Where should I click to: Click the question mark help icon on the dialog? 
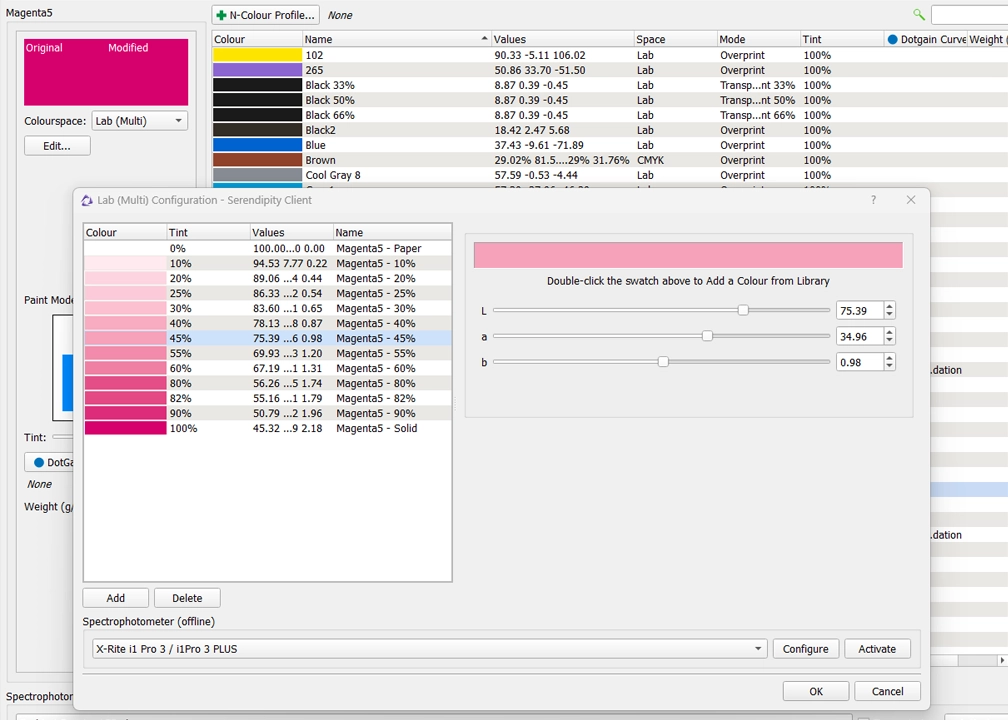click(873, 200)
